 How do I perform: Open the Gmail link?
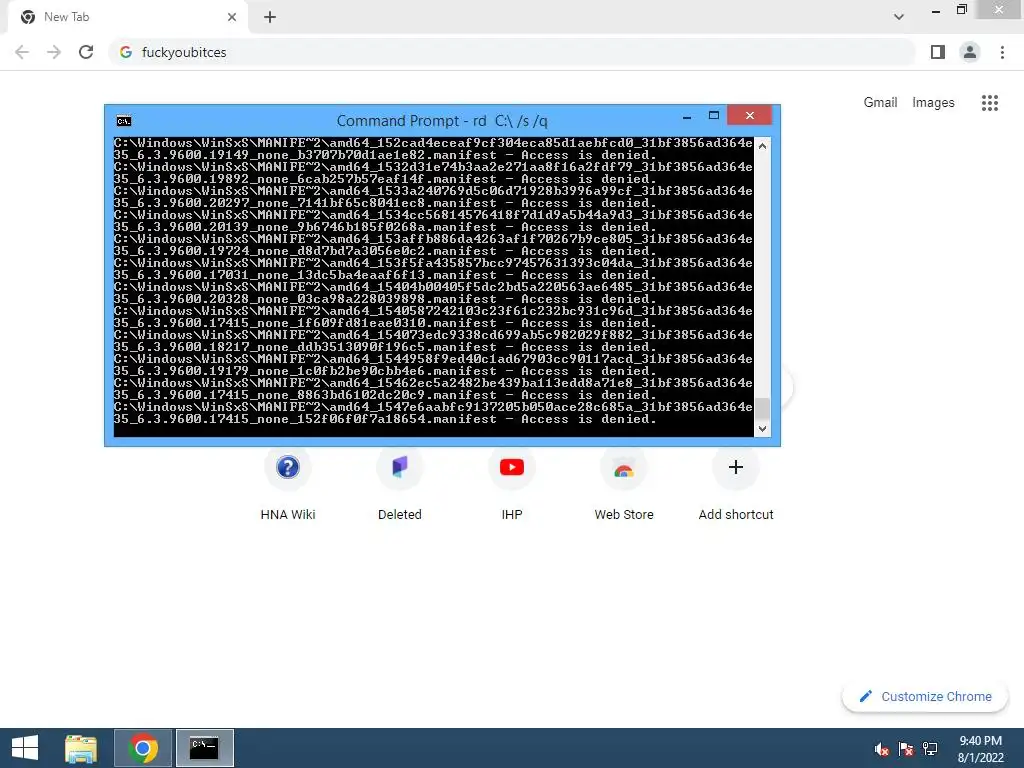(880, 103)
